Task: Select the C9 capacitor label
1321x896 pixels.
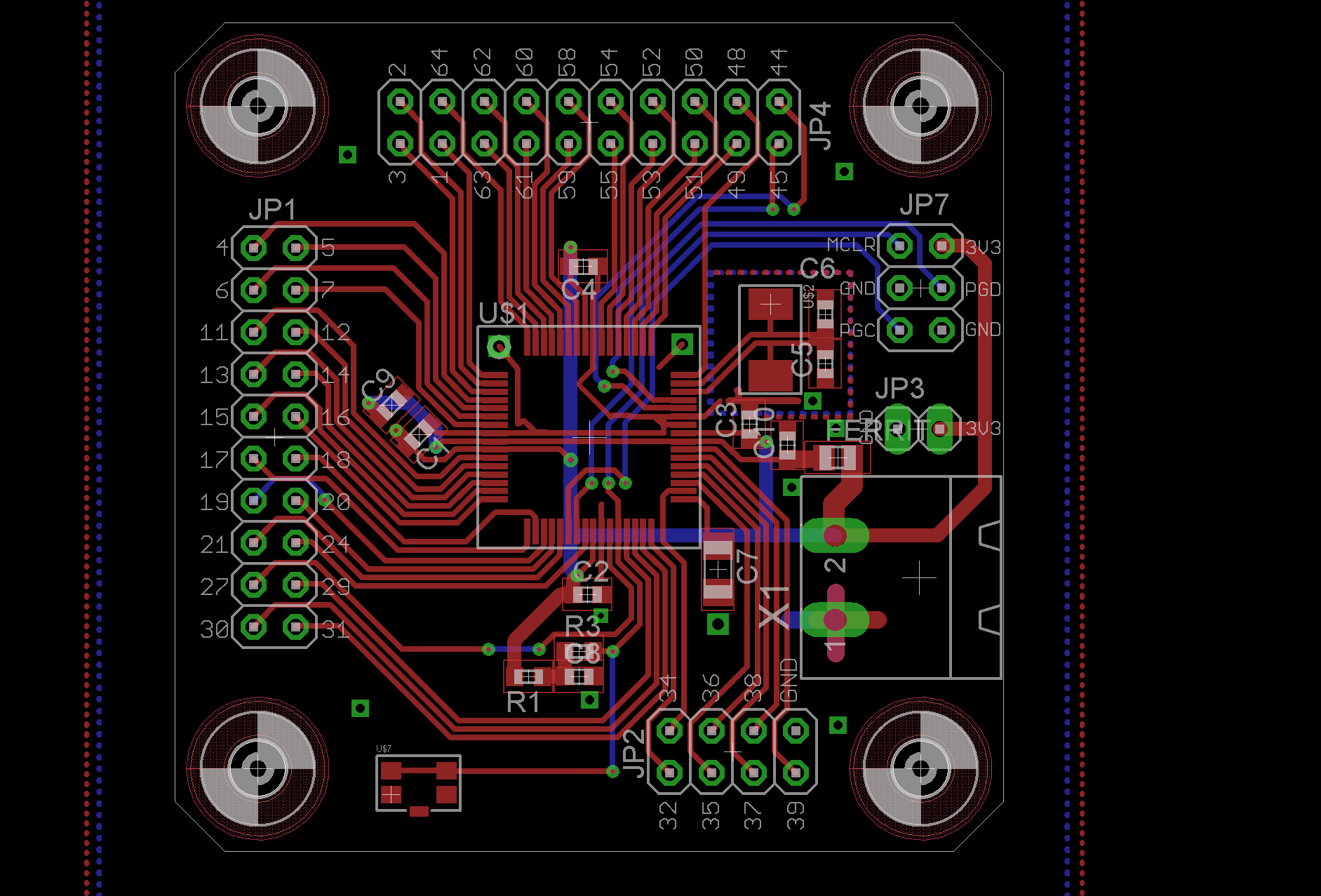Action: 378,385
